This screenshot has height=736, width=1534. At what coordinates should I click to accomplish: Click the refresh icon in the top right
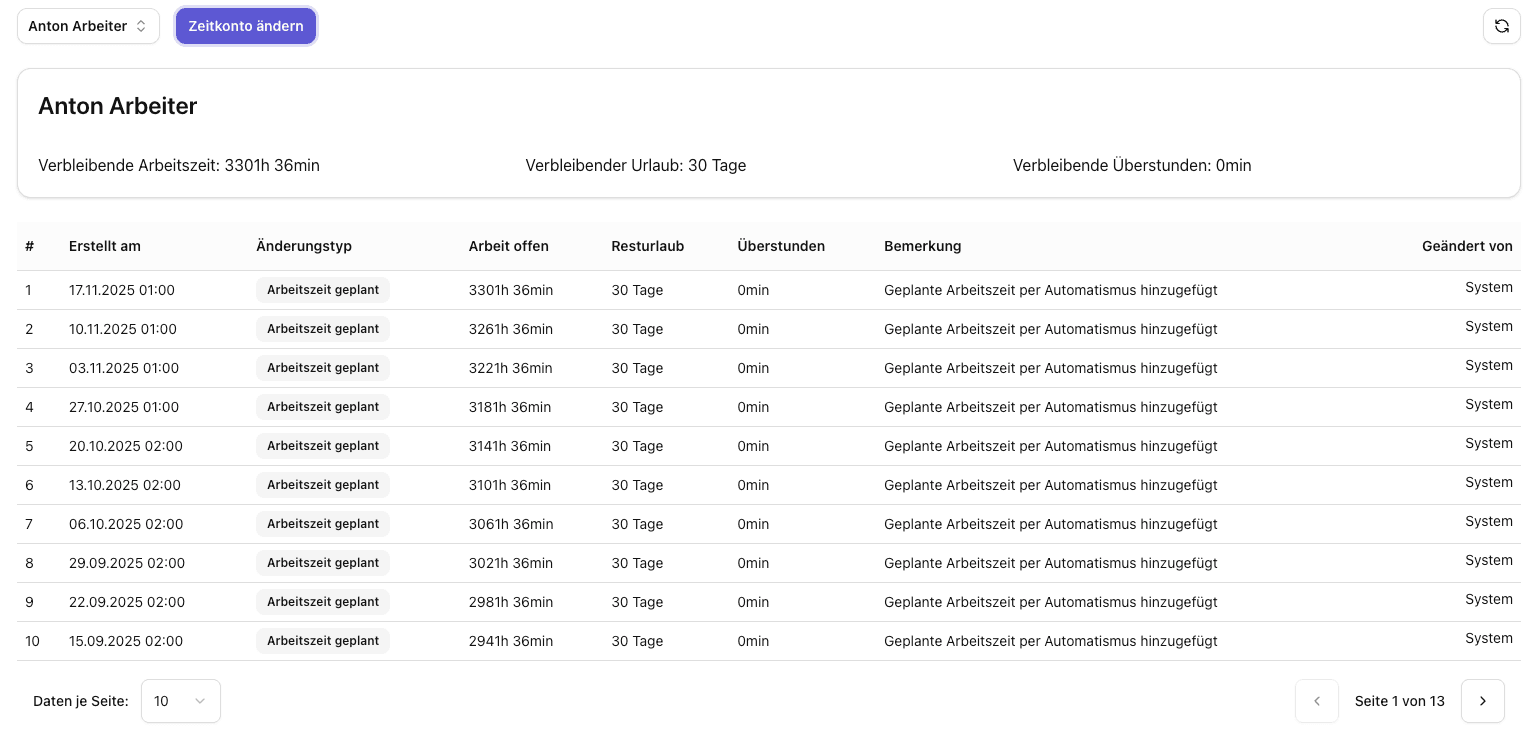1502,26
